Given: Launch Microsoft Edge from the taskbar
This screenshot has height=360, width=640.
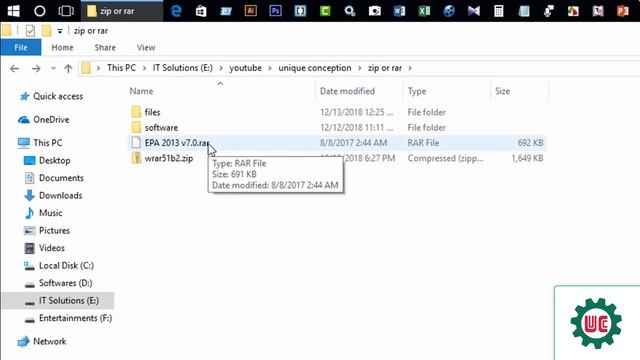Looking at the screenshot, I should pyautogui.click(x=176, y=11).
